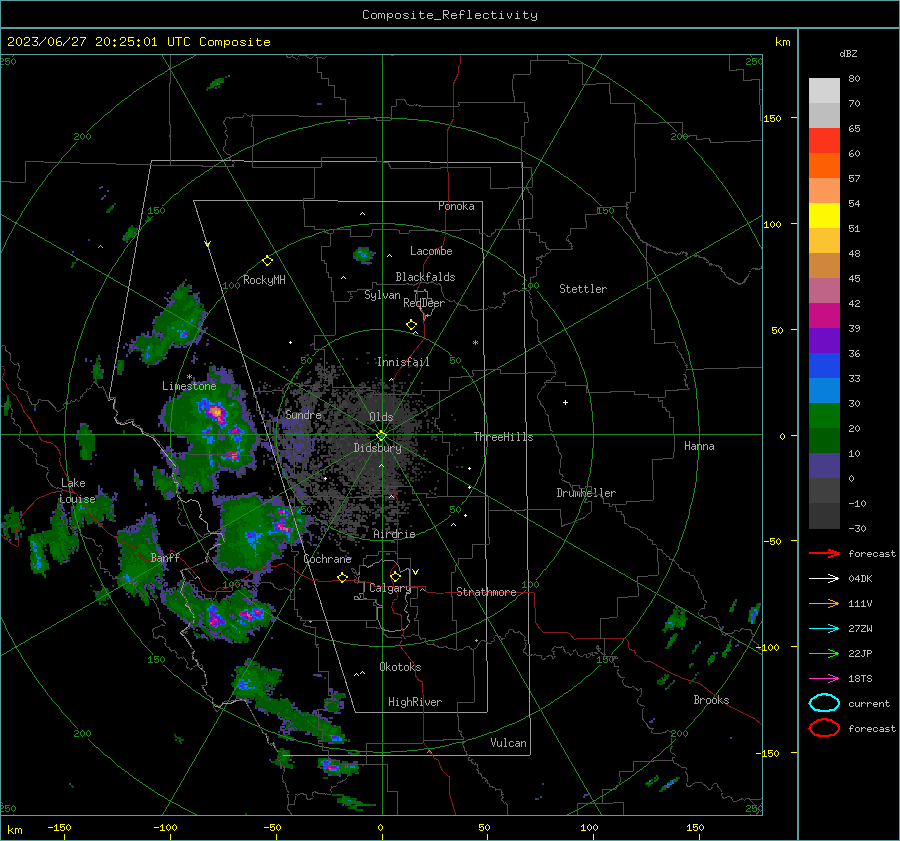Click the -150 tick on bottom axis
Screen dimensions: 900x841
[x=59, y=827]
